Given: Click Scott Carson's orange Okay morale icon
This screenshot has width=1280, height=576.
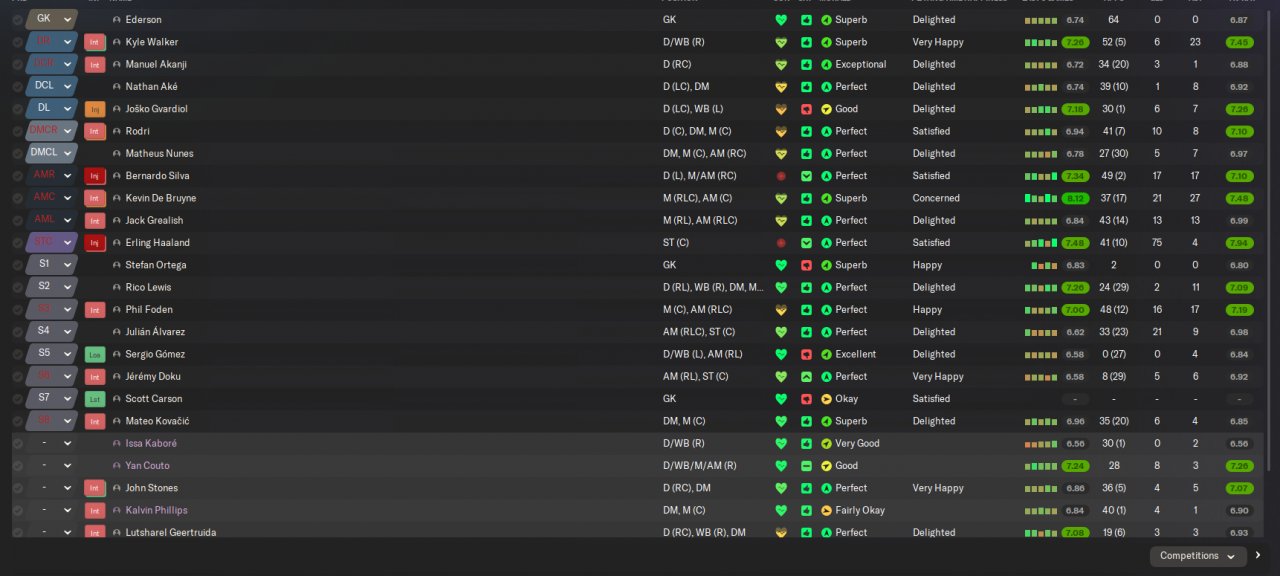Looking at the screenshot, I should (826, 399).
